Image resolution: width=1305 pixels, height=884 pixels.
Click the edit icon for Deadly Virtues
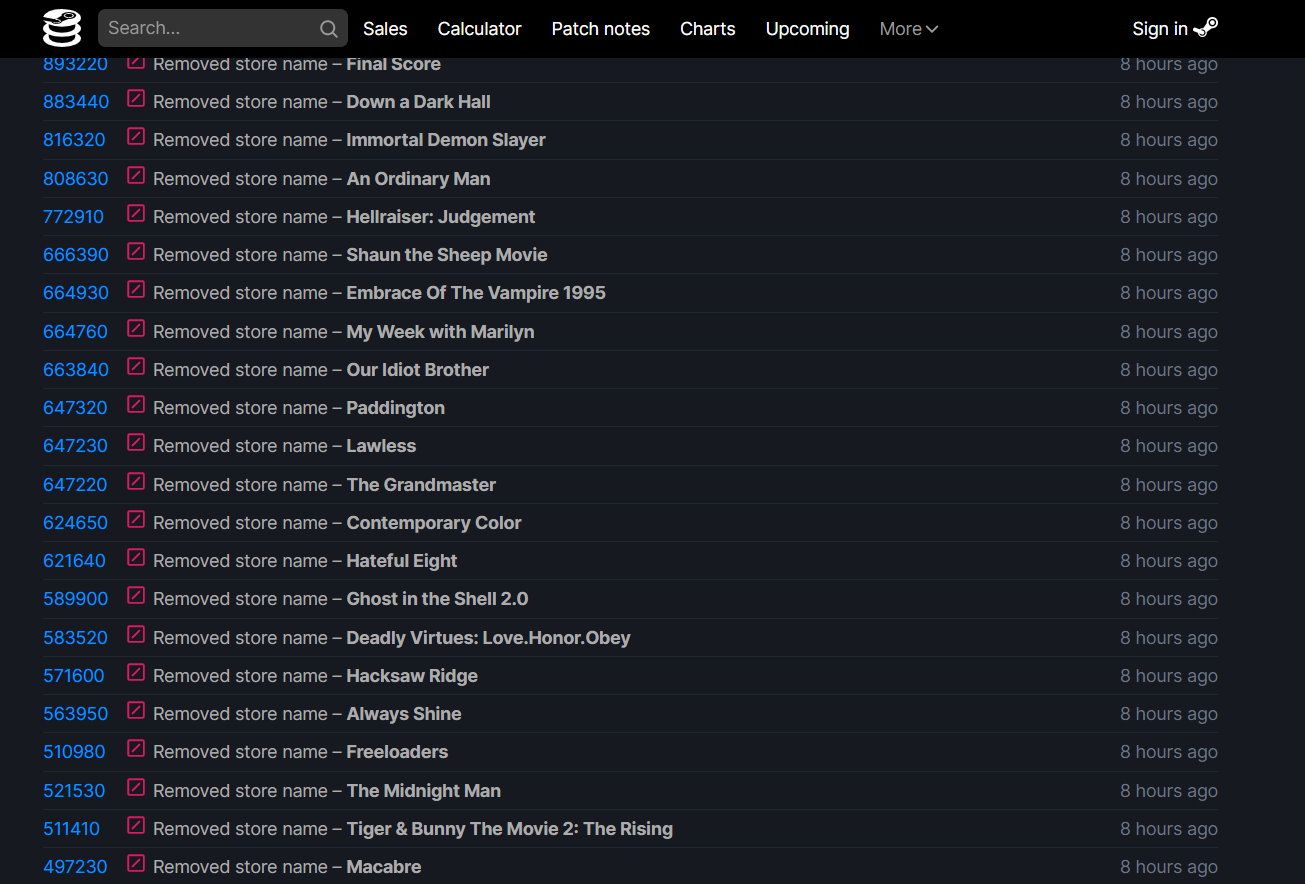point(136,635)
